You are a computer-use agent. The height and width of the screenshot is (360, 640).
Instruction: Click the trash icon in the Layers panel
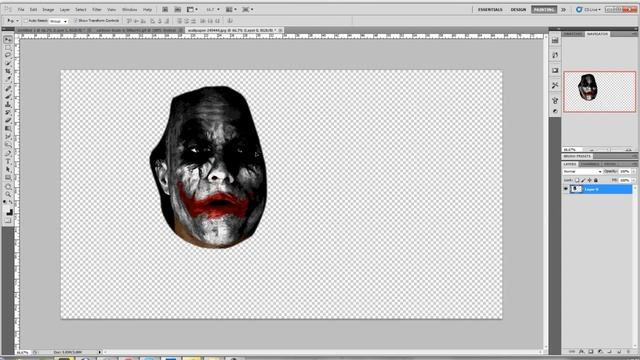(x=628, y=351)
